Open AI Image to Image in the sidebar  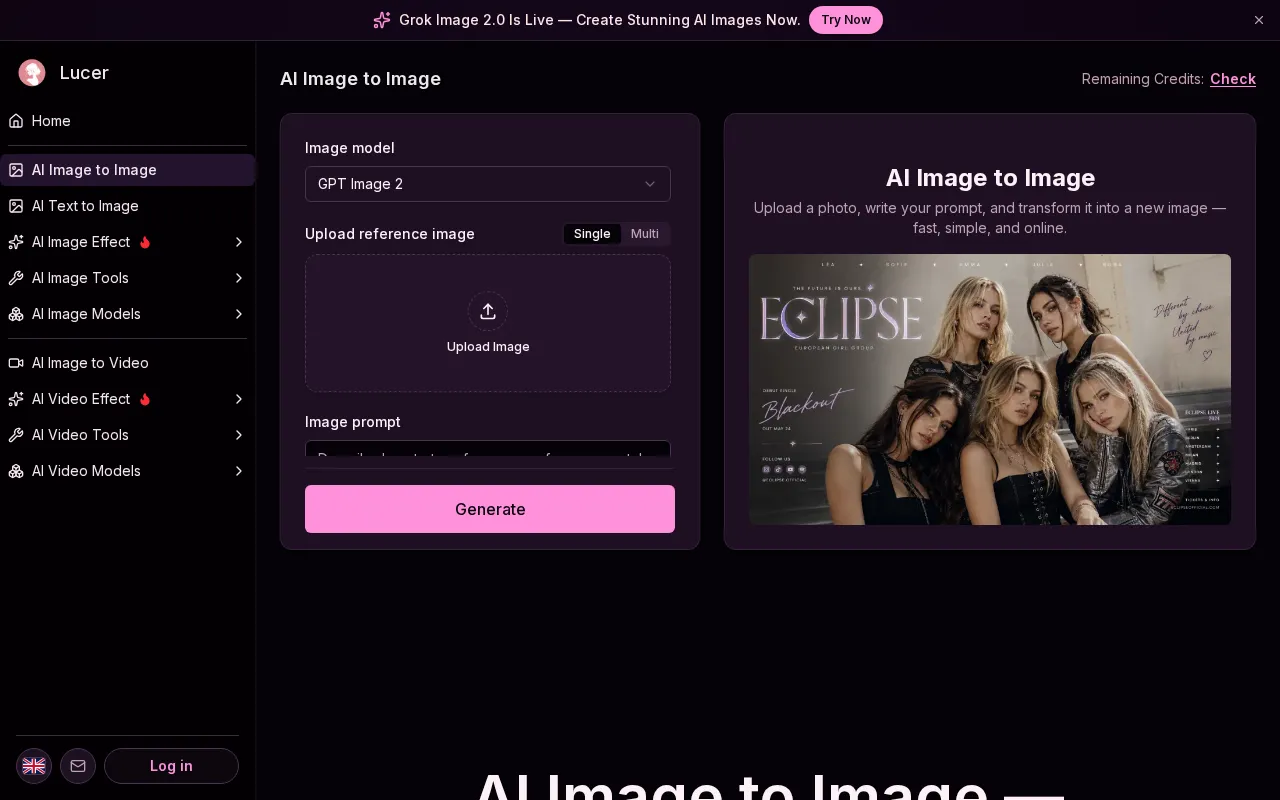(127, 170)
